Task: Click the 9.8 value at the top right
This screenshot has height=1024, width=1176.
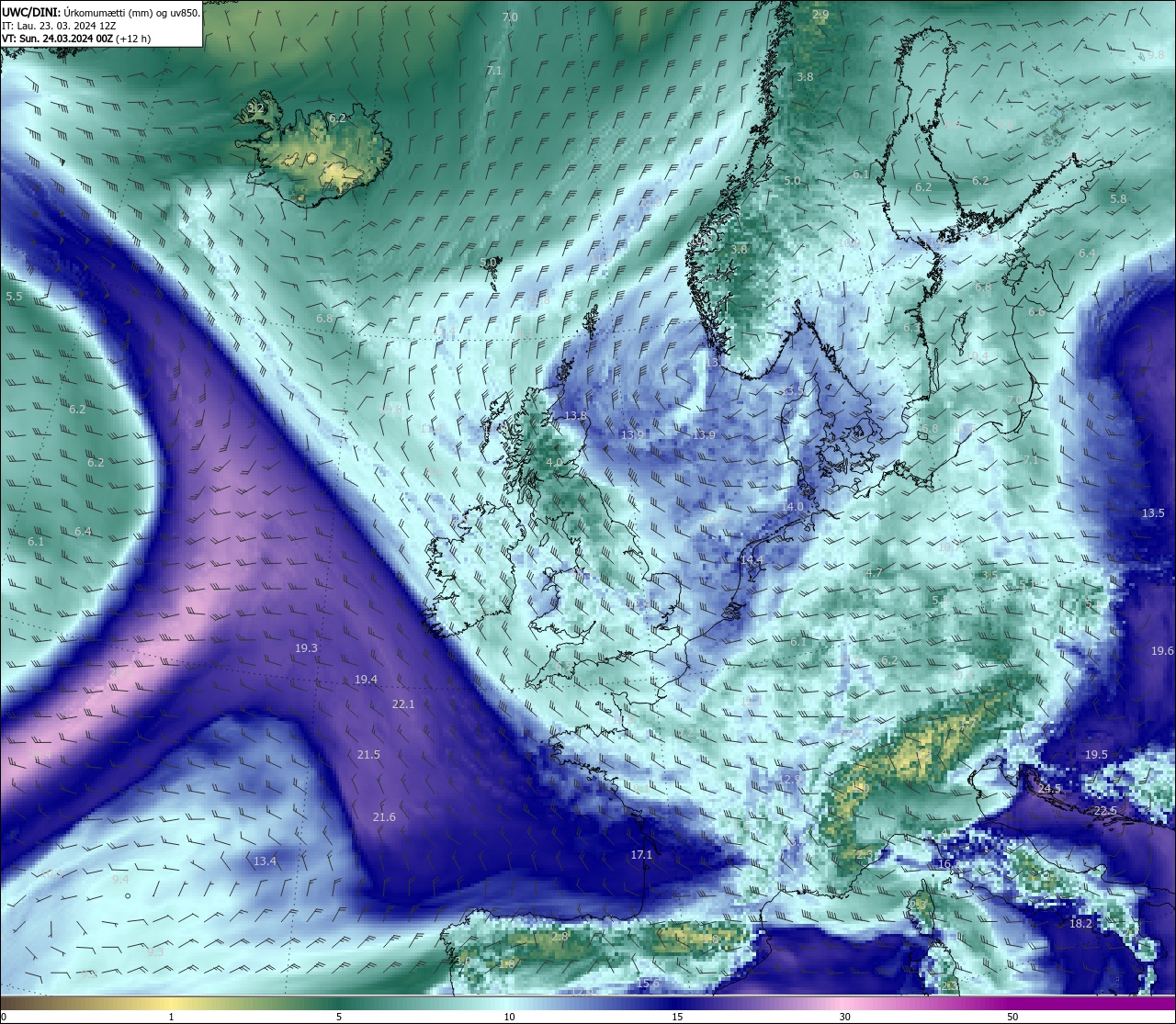Action: (1156, 55)
